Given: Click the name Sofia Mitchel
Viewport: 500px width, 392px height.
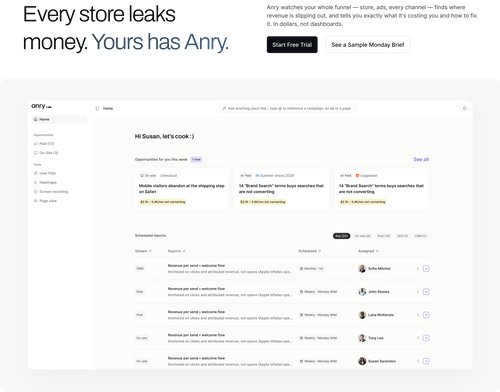Looking at the screenshot, I should click(x=379, y=269).
